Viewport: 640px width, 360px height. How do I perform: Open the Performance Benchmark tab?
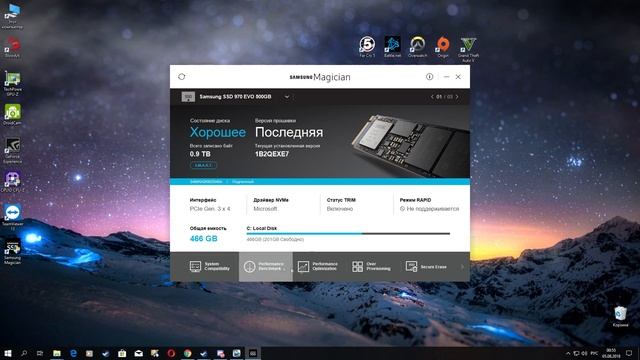pyautogui.click(x=266, y=267)
